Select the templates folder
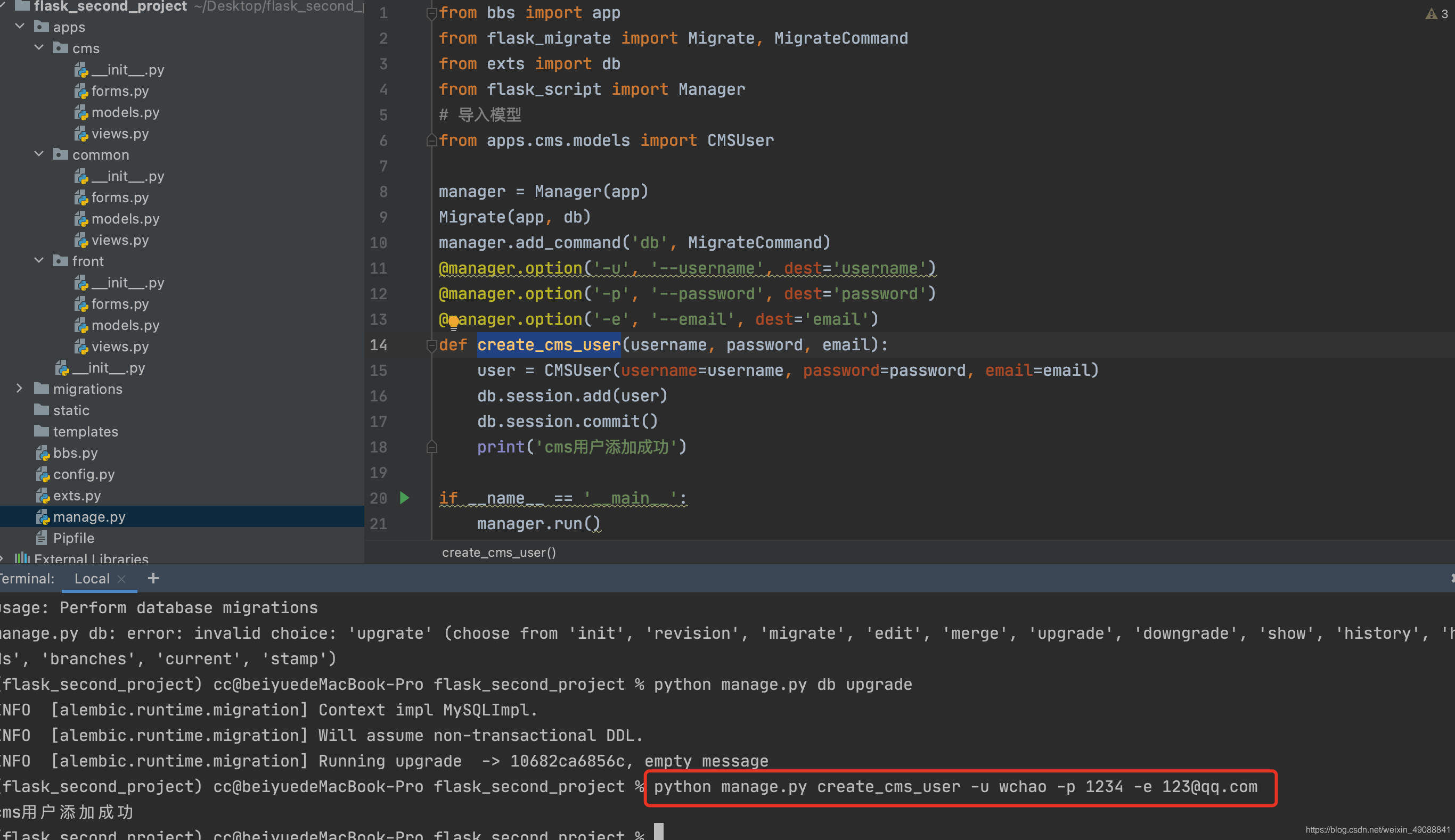Screen dimensions: 1455x840 pos(76,432)
